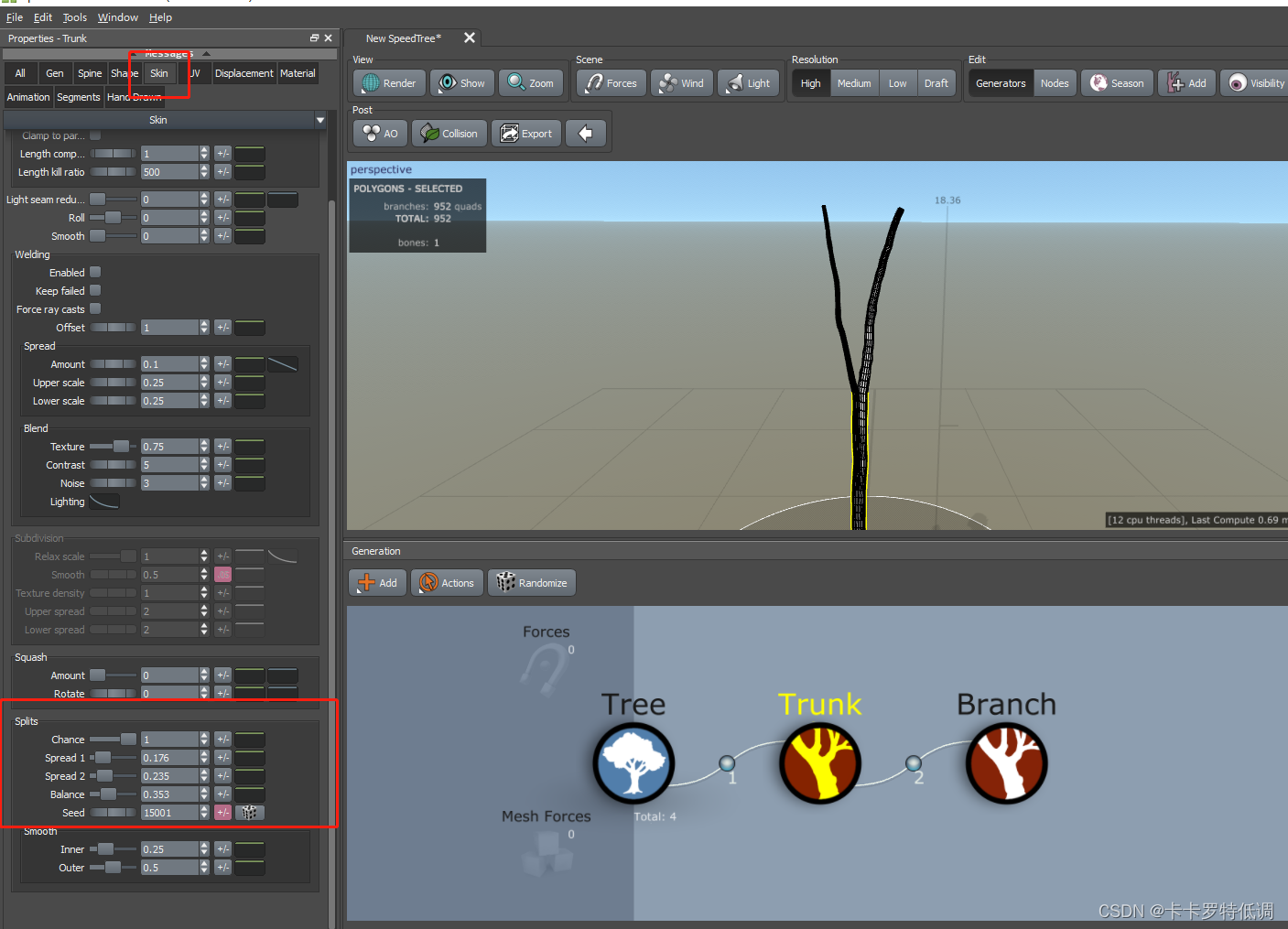Viewport: 1288px width, 929px height.
Task: Switch Edit mode to Nodes
Action: pos(1055,83)
